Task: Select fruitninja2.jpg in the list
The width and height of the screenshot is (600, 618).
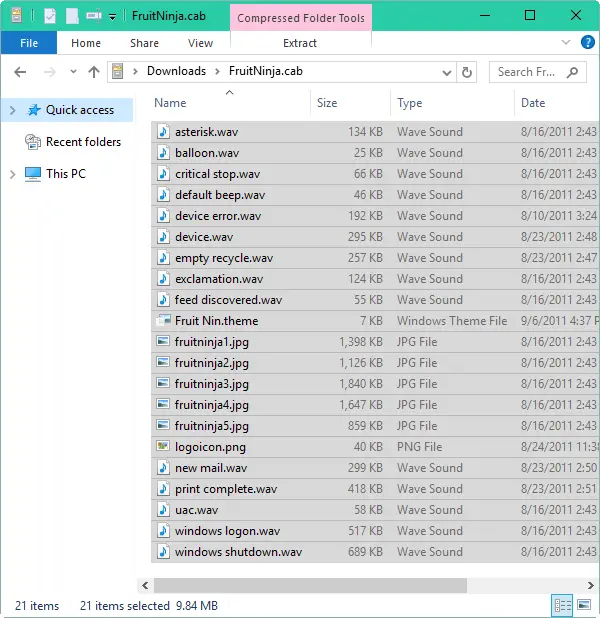Action: click(x=375, y=363)
